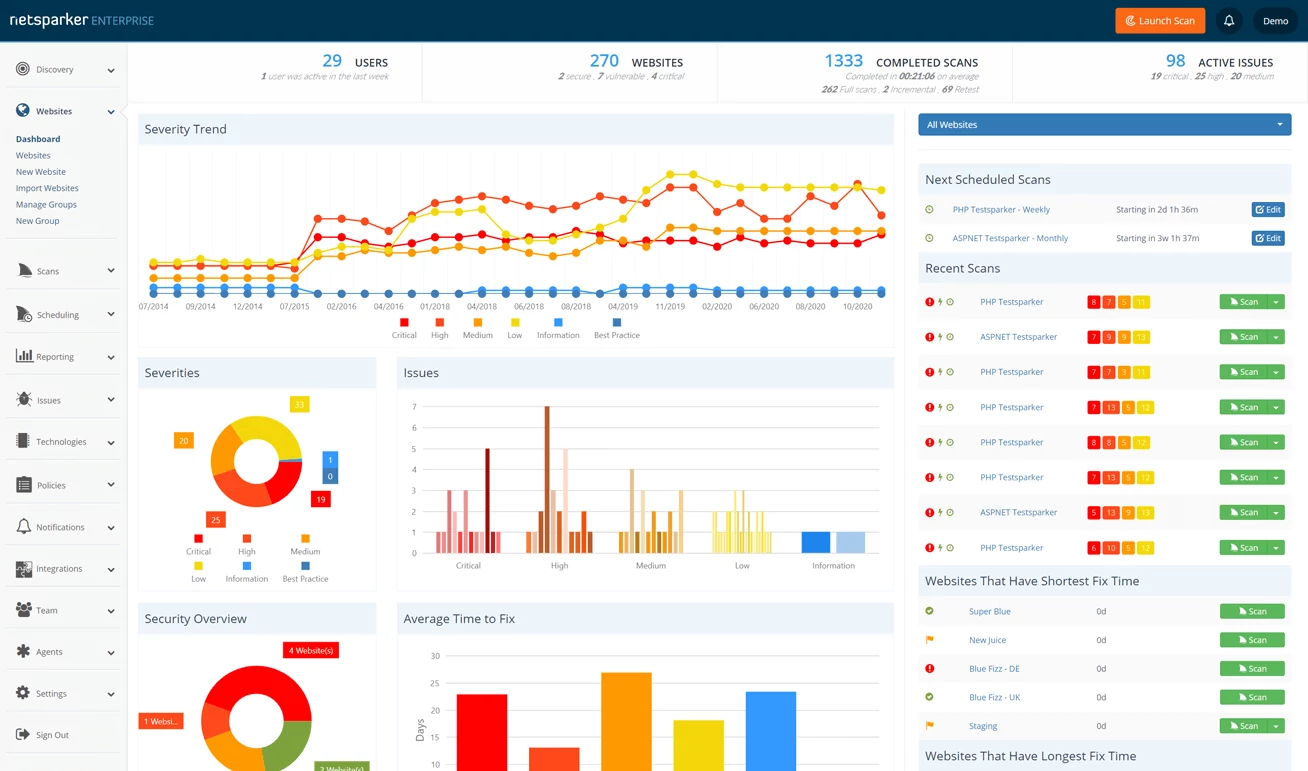Click red alert icon beside Blue Fizz - DE

pos(929,669)
